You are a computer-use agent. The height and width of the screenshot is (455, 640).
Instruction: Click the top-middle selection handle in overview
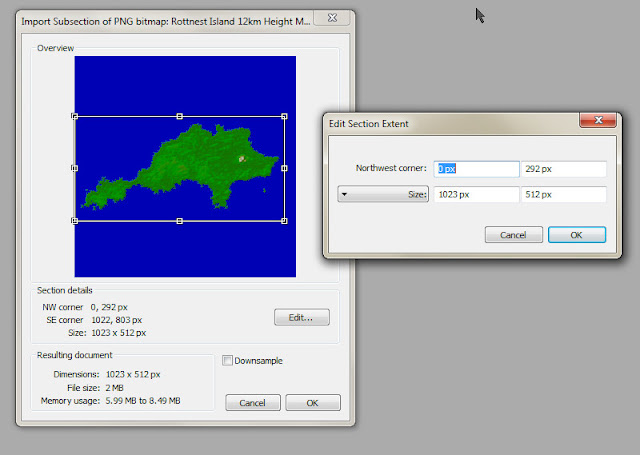(180, 116)
